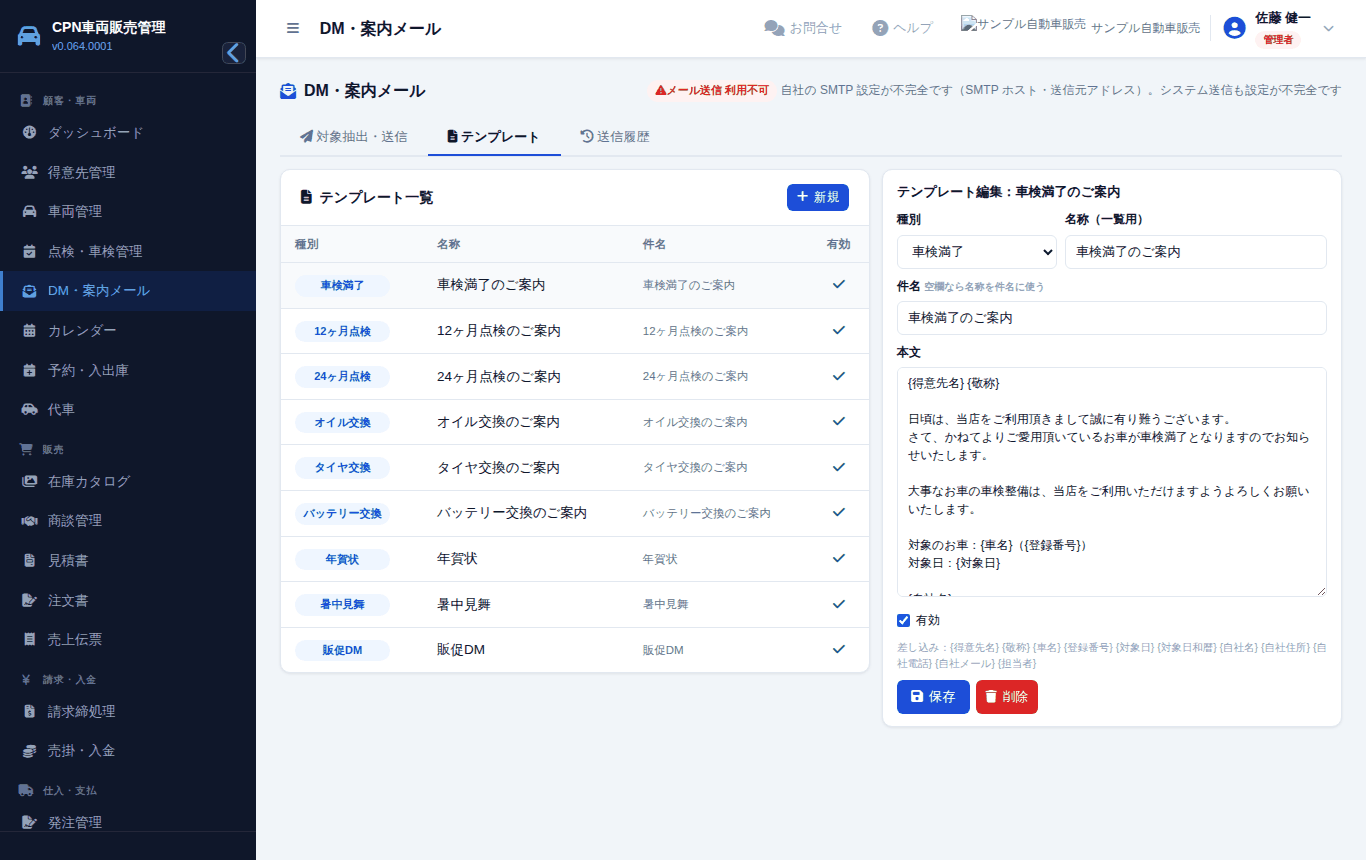Click the 得意先管理 people icon
Viewport: 1366px width, 860px height.
(29, 172)
